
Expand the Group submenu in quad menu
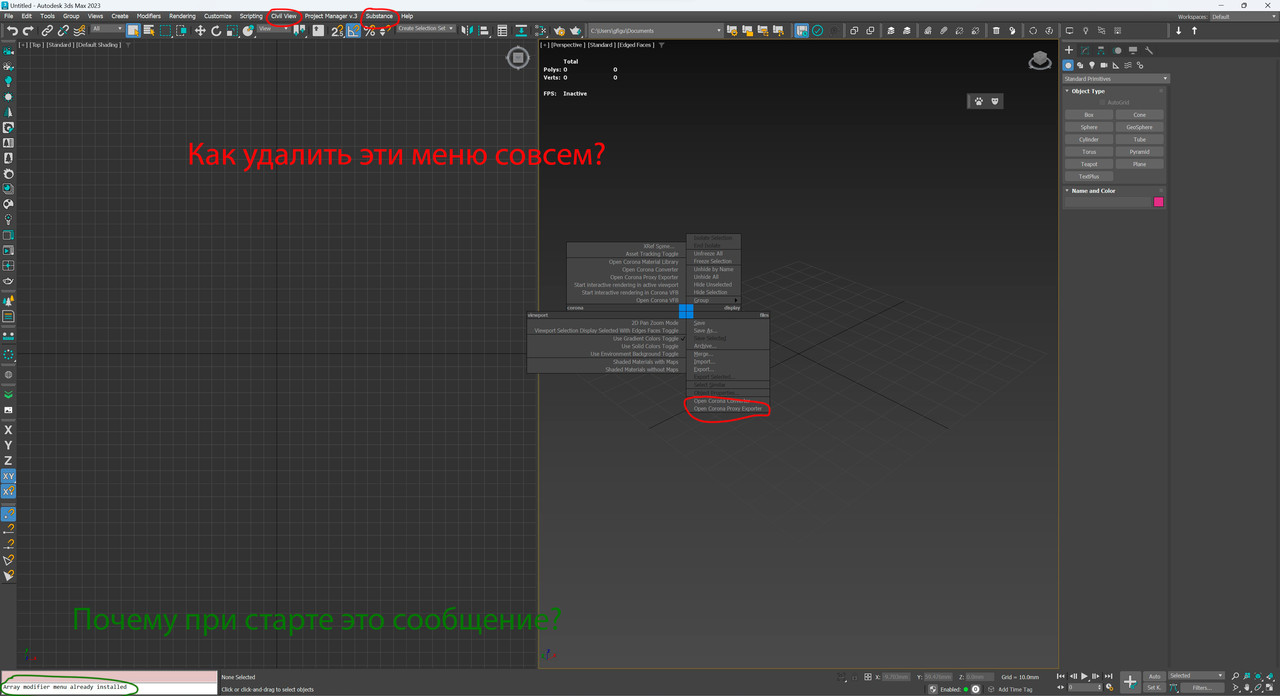715,300
